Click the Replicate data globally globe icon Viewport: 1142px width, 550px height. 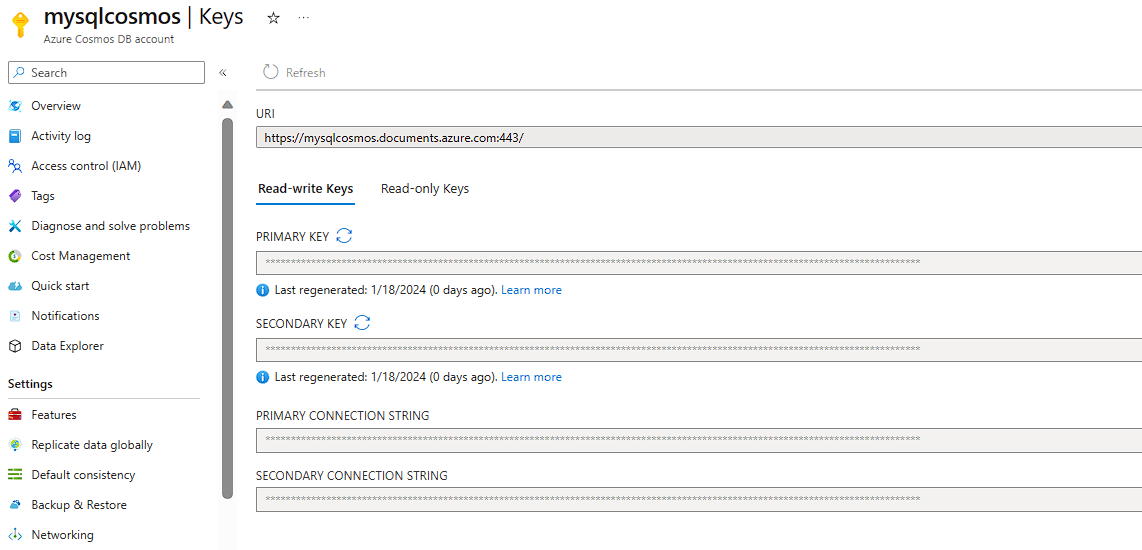[x=15, y=445]
